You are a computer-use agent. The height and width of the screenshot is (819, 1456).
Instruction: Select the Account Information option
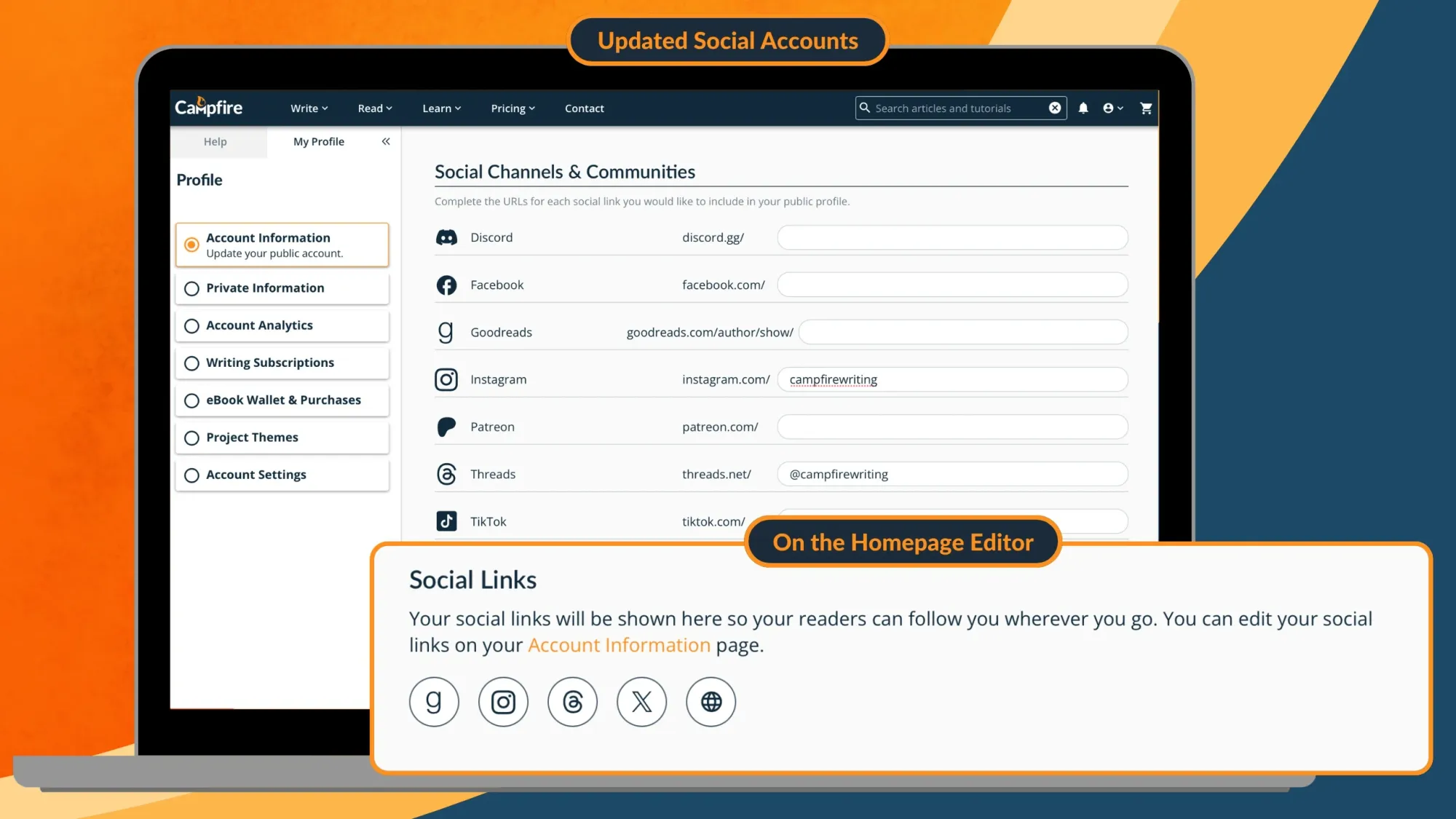click(x=282, y=245)
